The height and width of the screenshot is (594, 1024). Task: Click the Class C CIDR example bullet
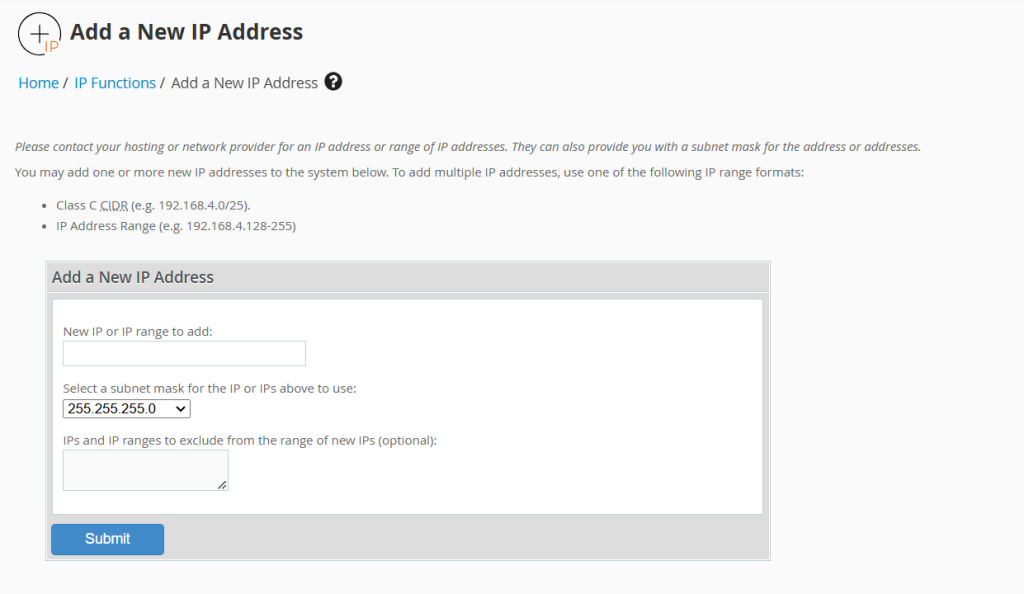coord(153,205)
